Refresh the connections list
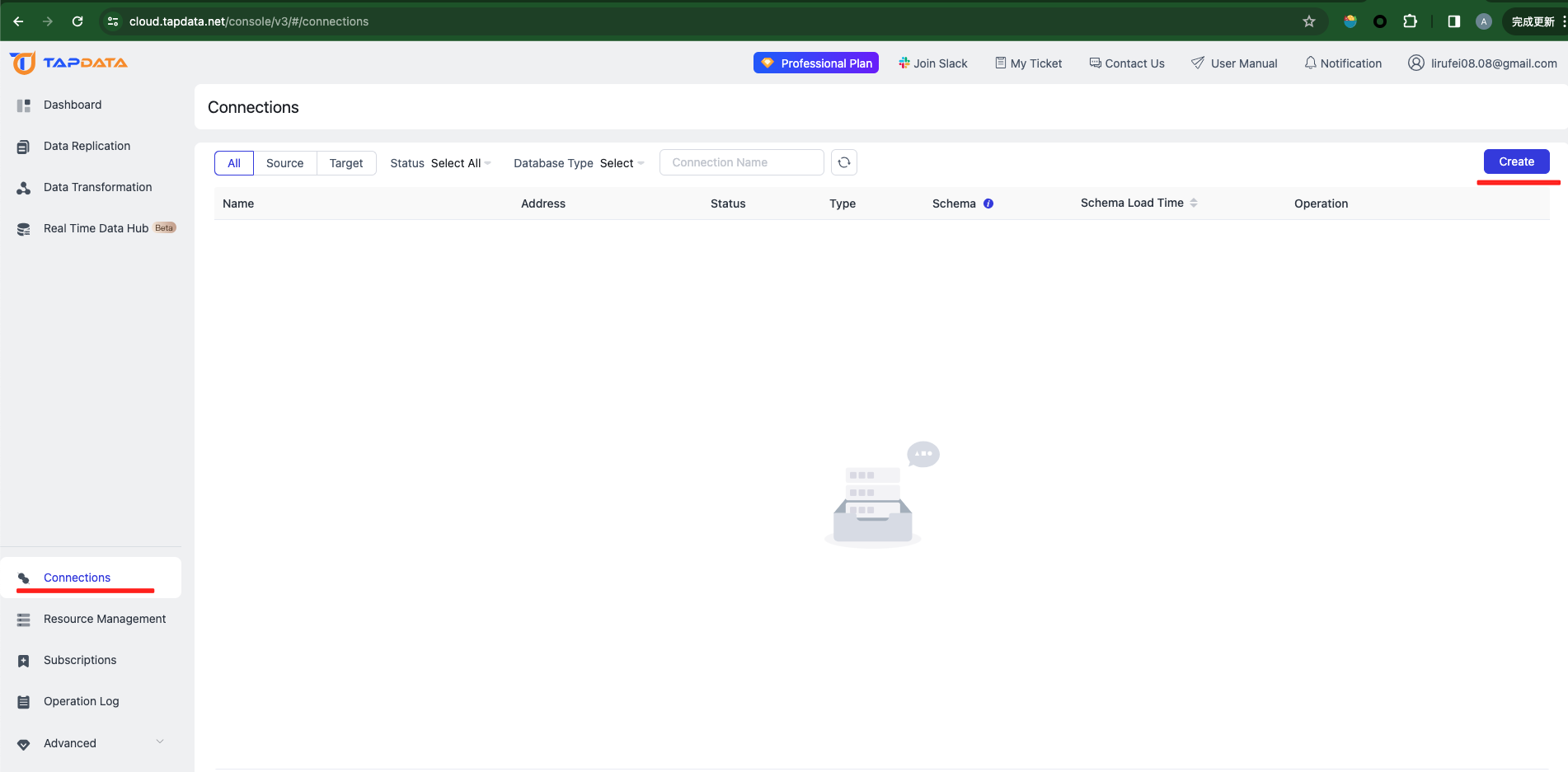The image size is (1568, 772). point(844,162)
